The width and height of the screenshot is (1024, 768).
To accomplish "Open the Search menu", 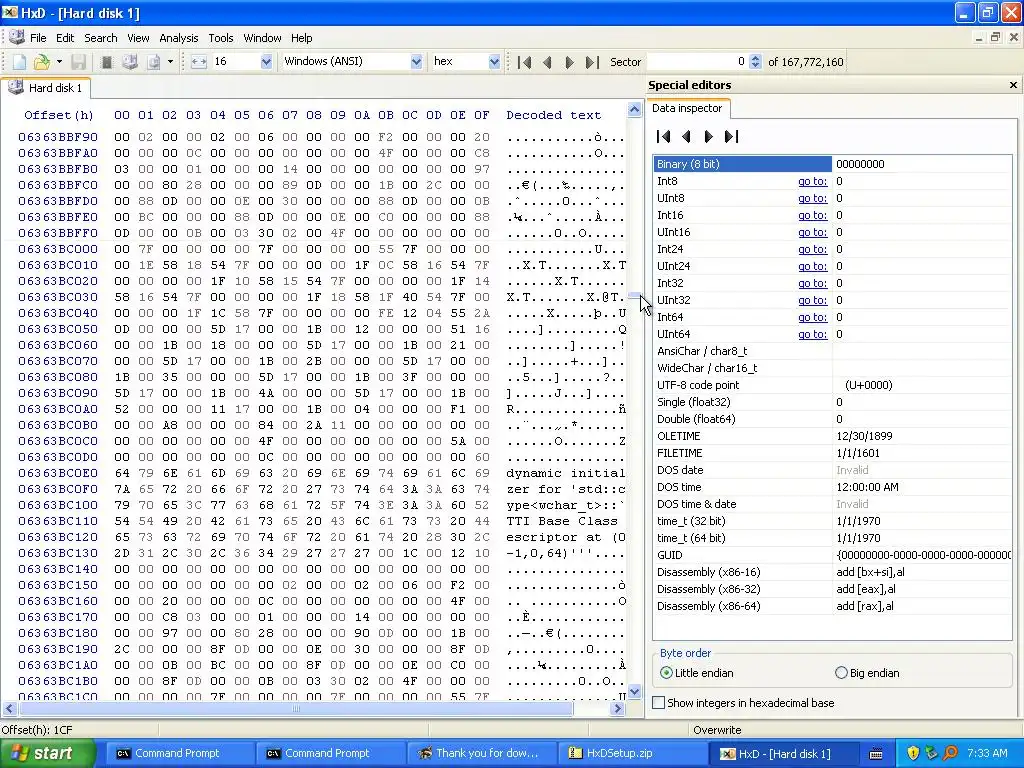I will tap(101, 38).
